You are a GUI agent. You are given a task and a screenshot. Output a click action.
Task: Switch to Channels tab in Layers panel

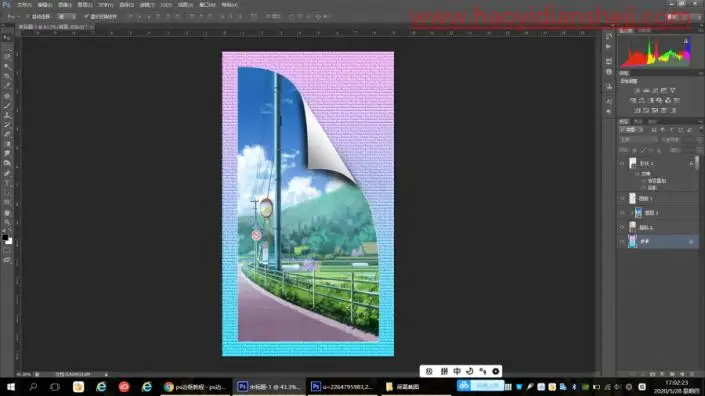click(x=638, y=122)
